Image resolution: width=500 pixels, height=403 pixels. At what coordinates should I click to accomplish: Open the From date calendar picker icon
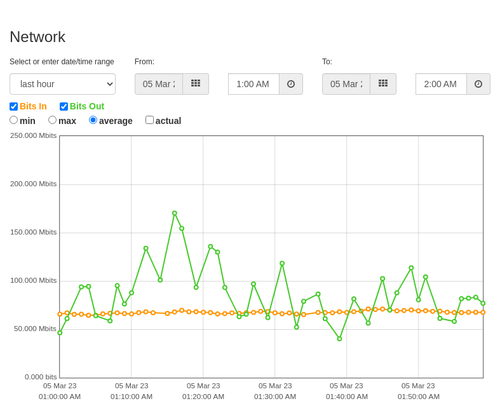point(196,84)
